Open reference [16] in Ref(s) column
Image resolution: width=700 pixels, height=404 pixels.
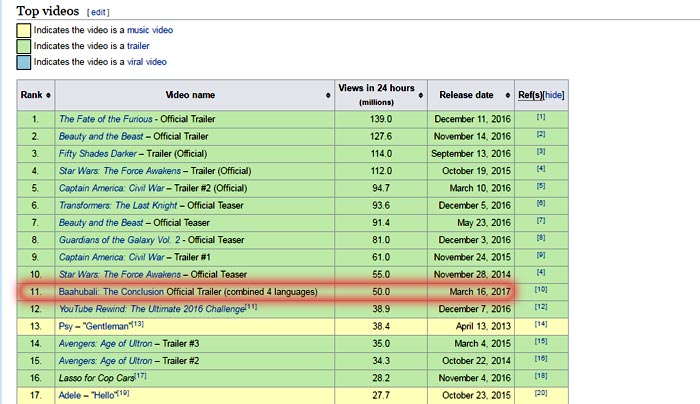click(541, 358)
